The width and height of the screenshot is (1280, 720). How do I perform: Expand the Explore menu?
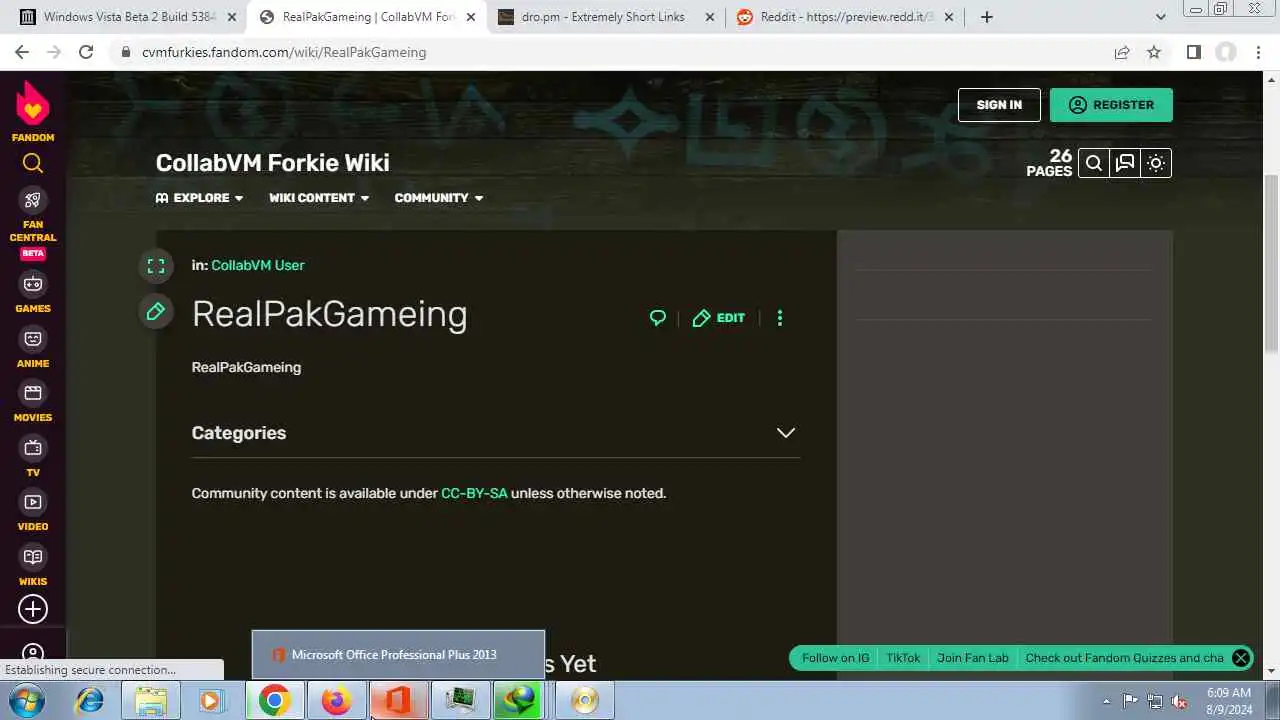click(200, 198)
